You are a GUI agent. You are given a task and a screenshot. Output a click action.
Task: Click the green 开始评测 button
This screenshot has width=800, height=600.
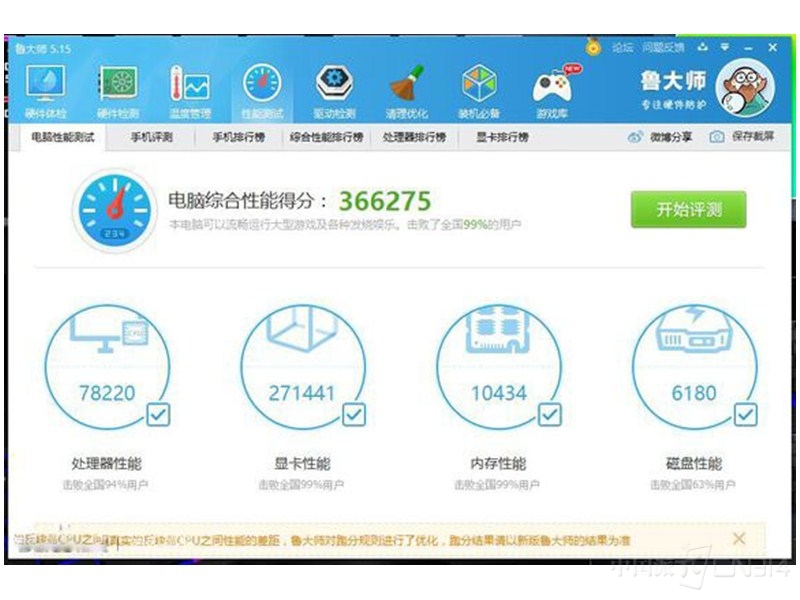click(688, 210)
